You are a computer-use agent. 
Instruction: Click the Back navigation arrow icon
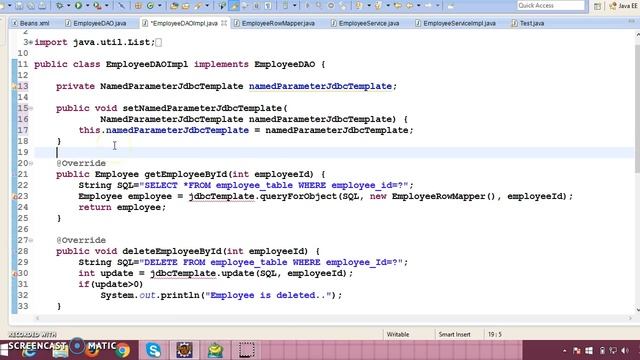click(x=409, y=6)
